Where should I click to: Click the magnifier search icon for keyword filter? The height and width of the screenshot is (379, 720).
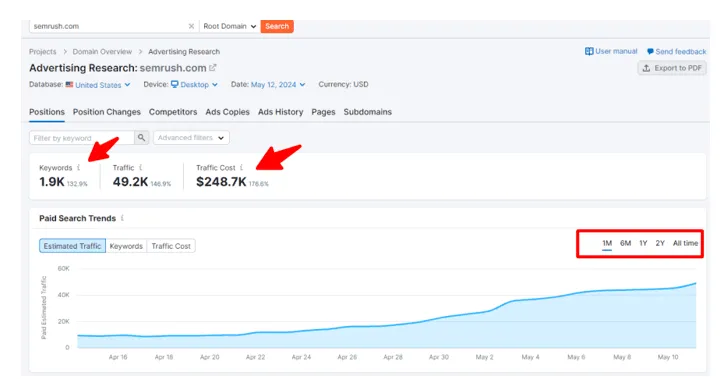(x=141, y=138)
